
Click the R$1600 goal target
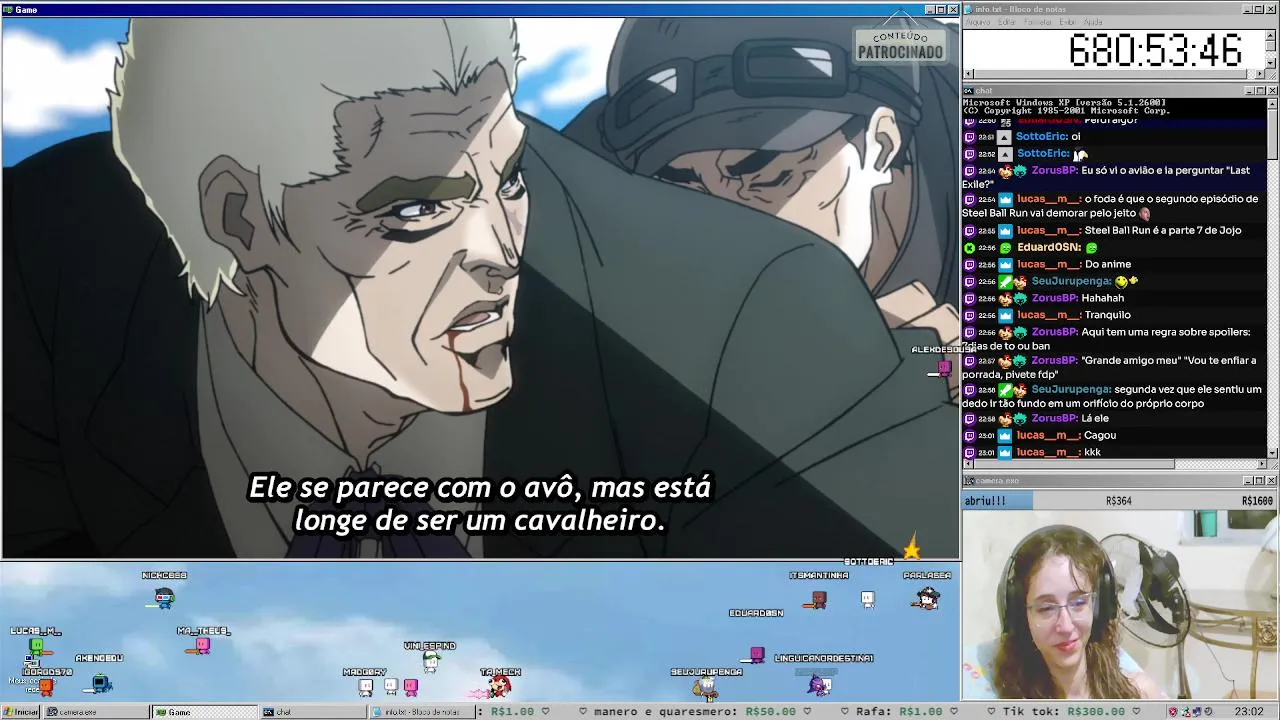pos(1257,501)
